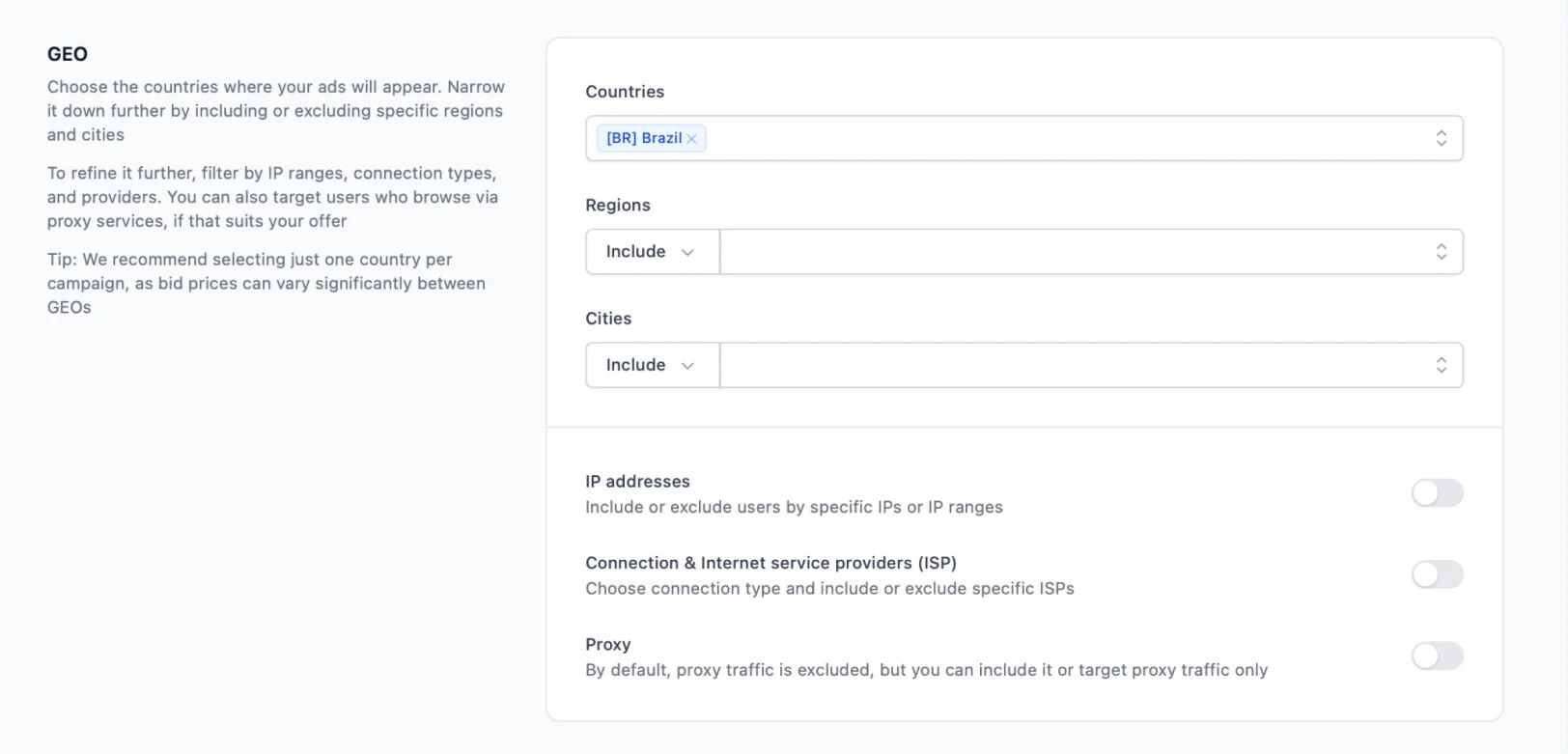Expand the Cities Include dropdown
The image size is (1568, 754).
[x=653, y=365]
